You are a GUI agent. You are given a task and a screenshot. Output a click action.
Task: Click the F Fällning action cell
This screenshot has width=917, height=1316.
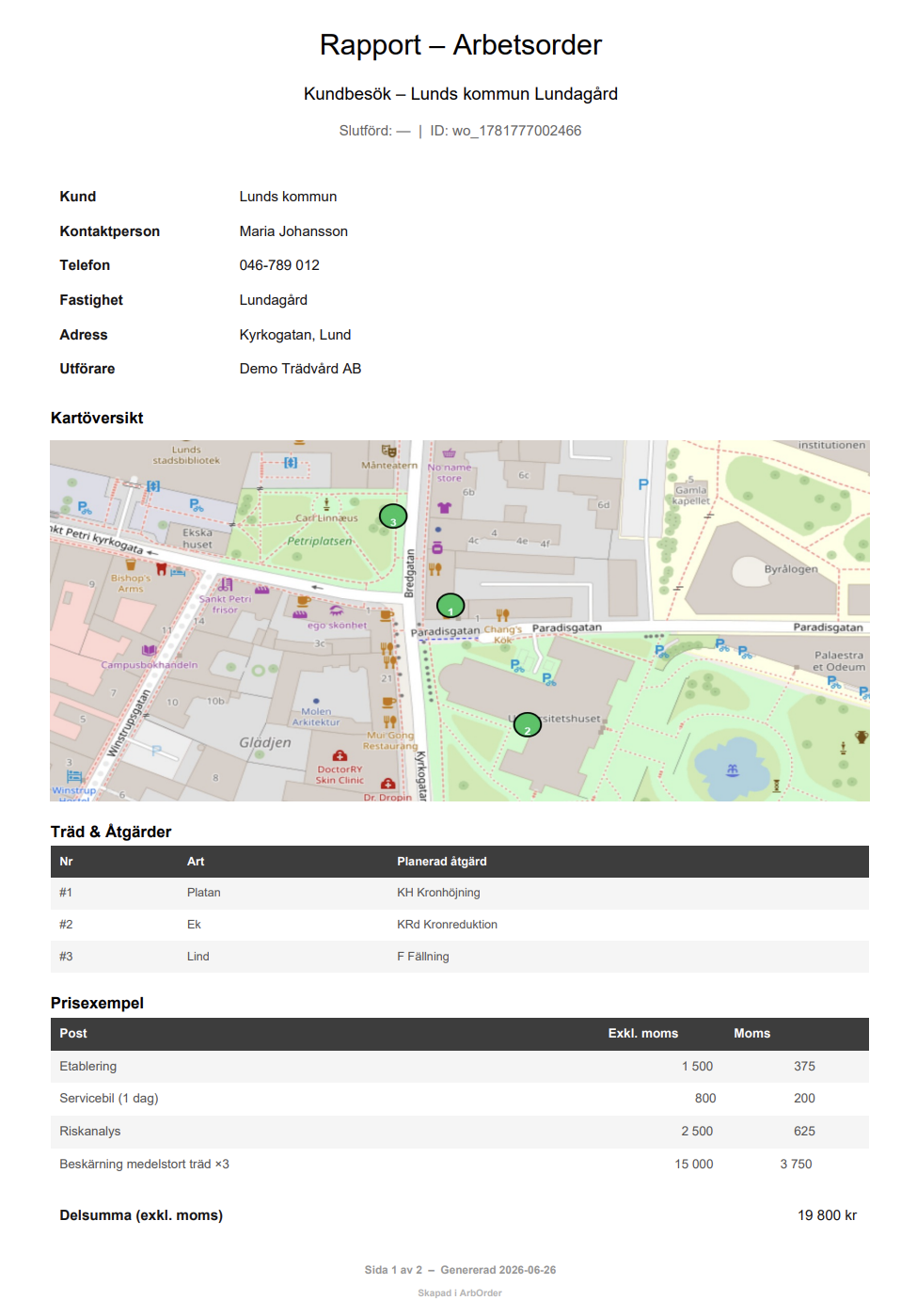(x=423, y=957)
